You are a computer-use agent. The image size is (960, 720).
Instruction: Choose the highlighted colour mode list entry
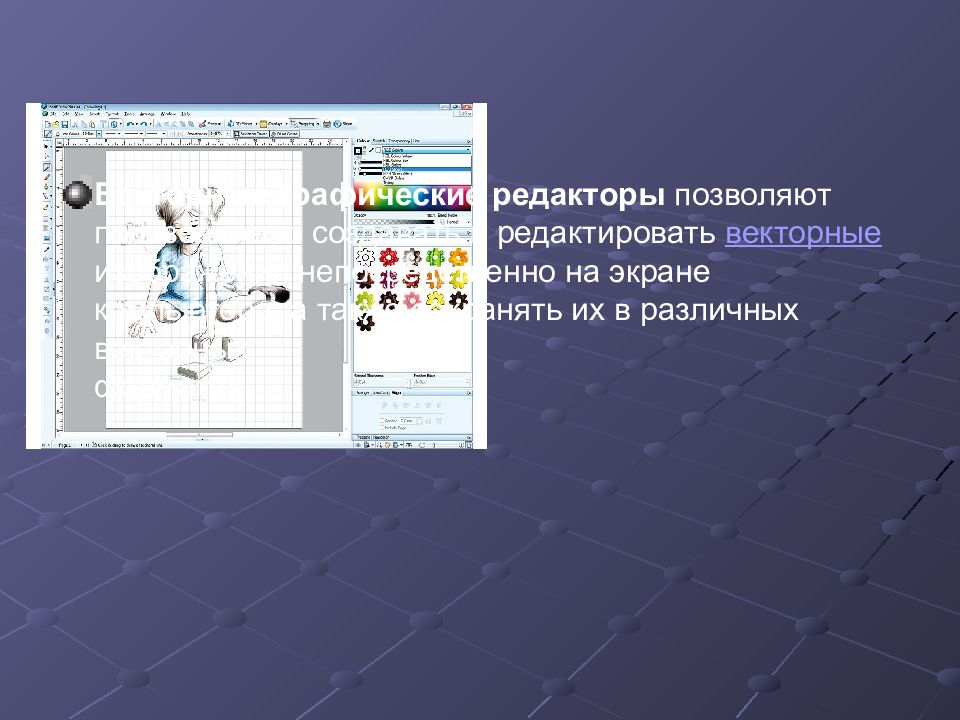coord(427,169)
